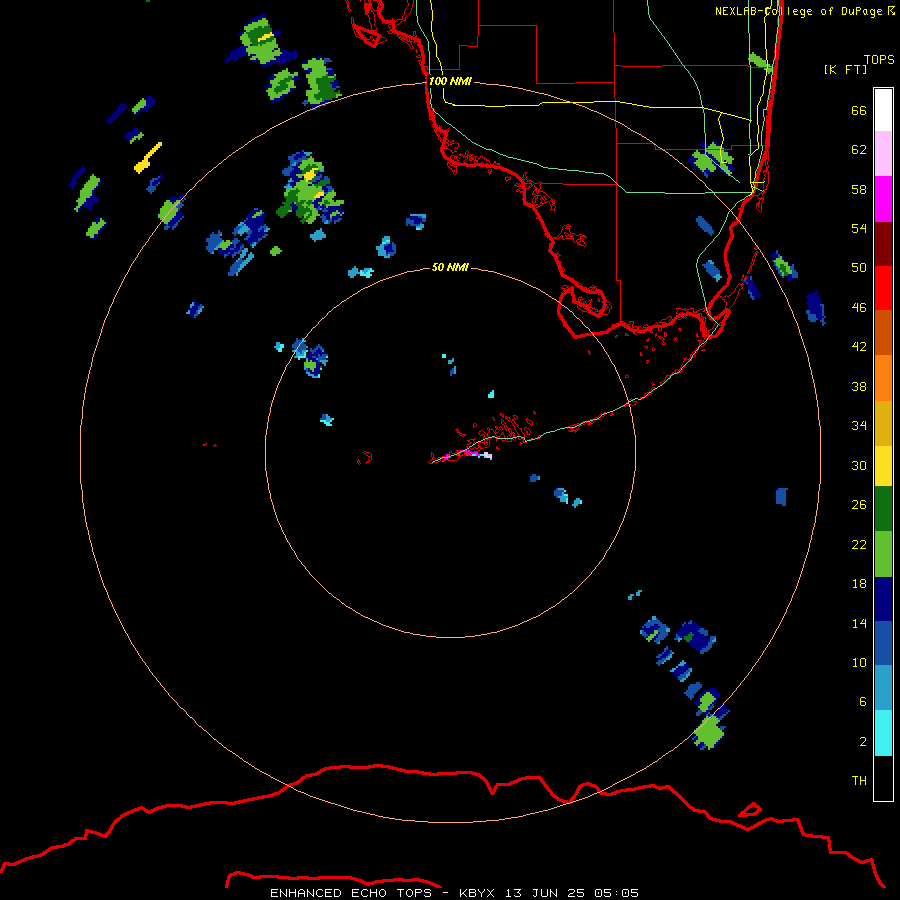Click legend value 46
Screen dimensions: 900x900
(x=859, y=307)
